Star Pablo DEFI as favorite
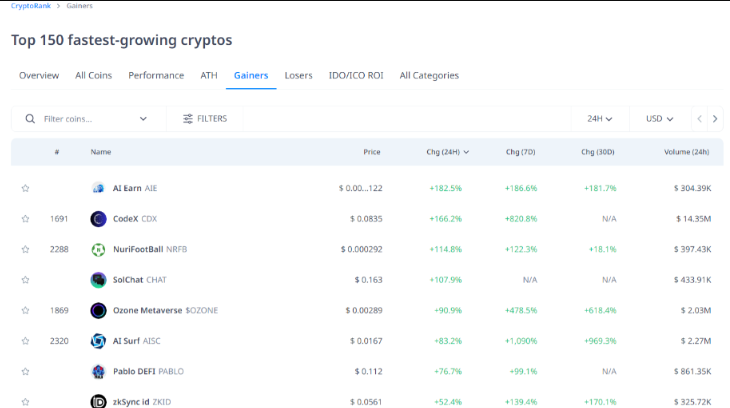The height and width of the screenshot is (408, 730). coord(25,371)
